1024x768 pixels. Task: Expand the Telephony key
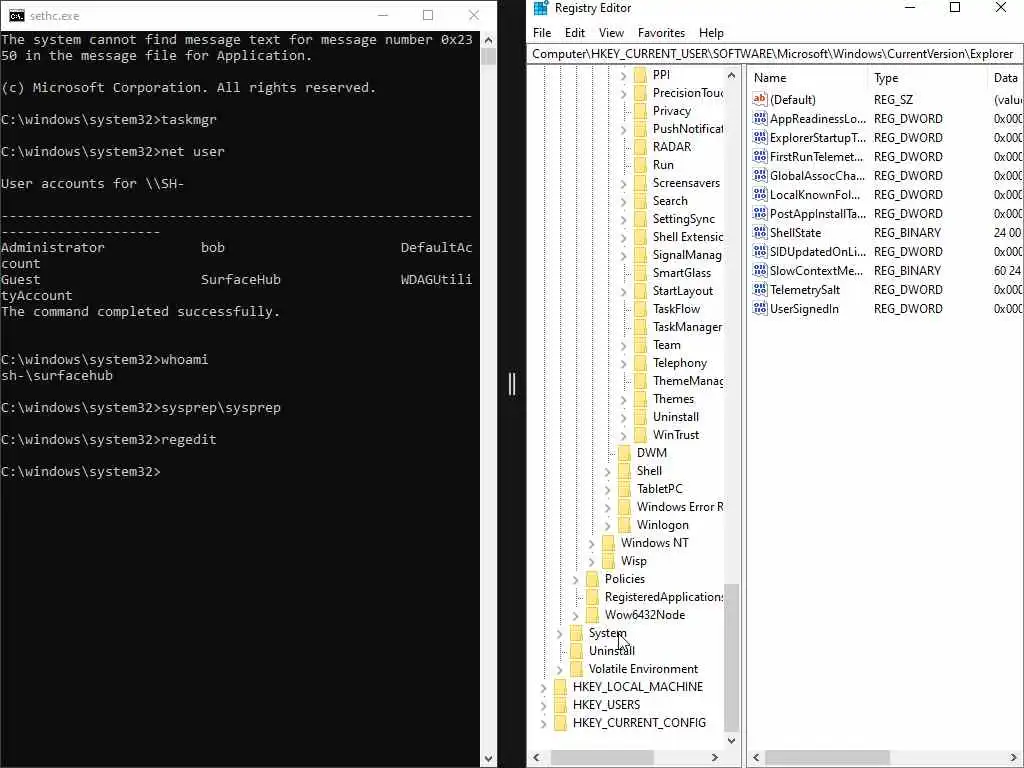point(624,363)
